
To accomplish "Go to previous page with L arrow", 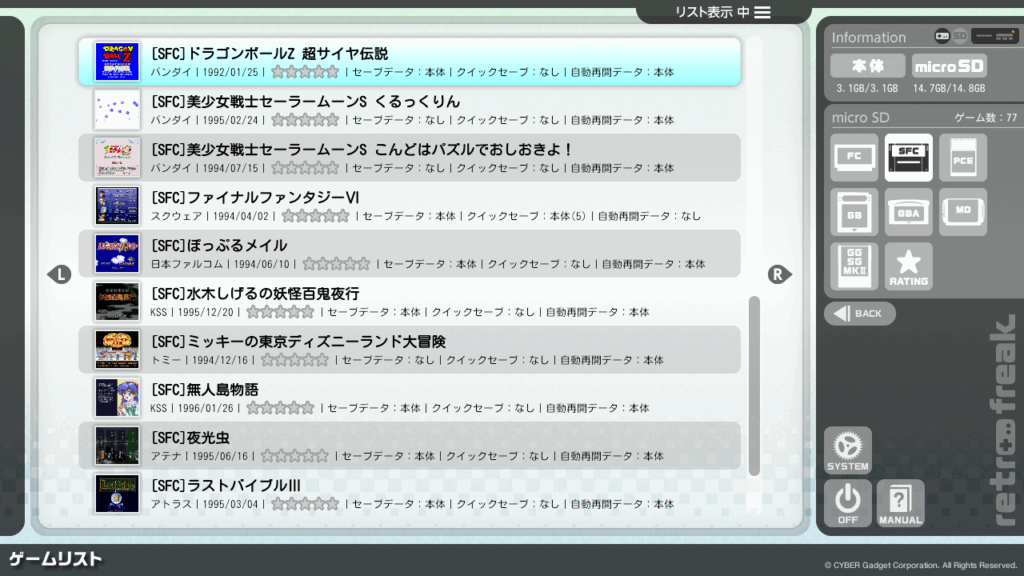I will pyautogui.click(x=60, y=274).
